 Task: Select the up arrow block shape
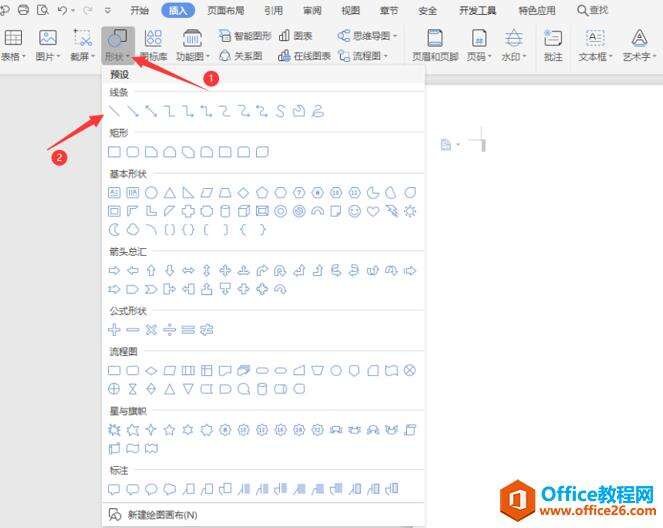coord(151,270)
